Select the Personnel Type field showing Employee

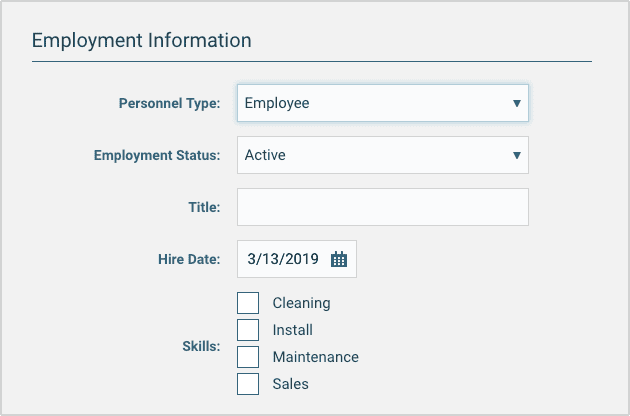[370, 103]
